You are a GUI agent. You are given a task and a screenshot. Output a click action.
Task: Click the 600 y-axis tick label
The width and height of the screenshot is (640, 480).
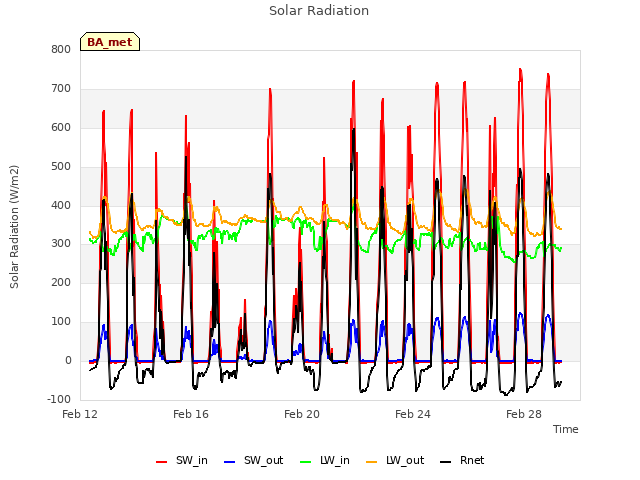[x=61, y=128]
